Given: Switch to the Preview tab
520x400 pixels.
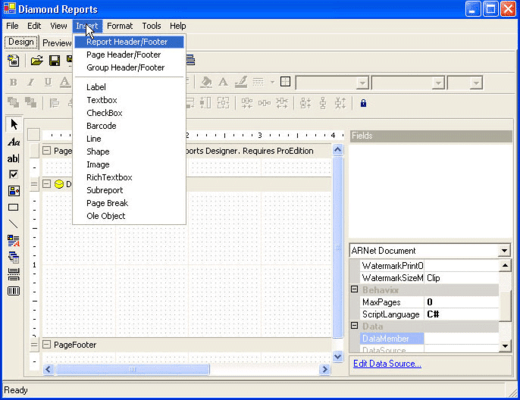Looking at the screenshot, I should (57, 43).
